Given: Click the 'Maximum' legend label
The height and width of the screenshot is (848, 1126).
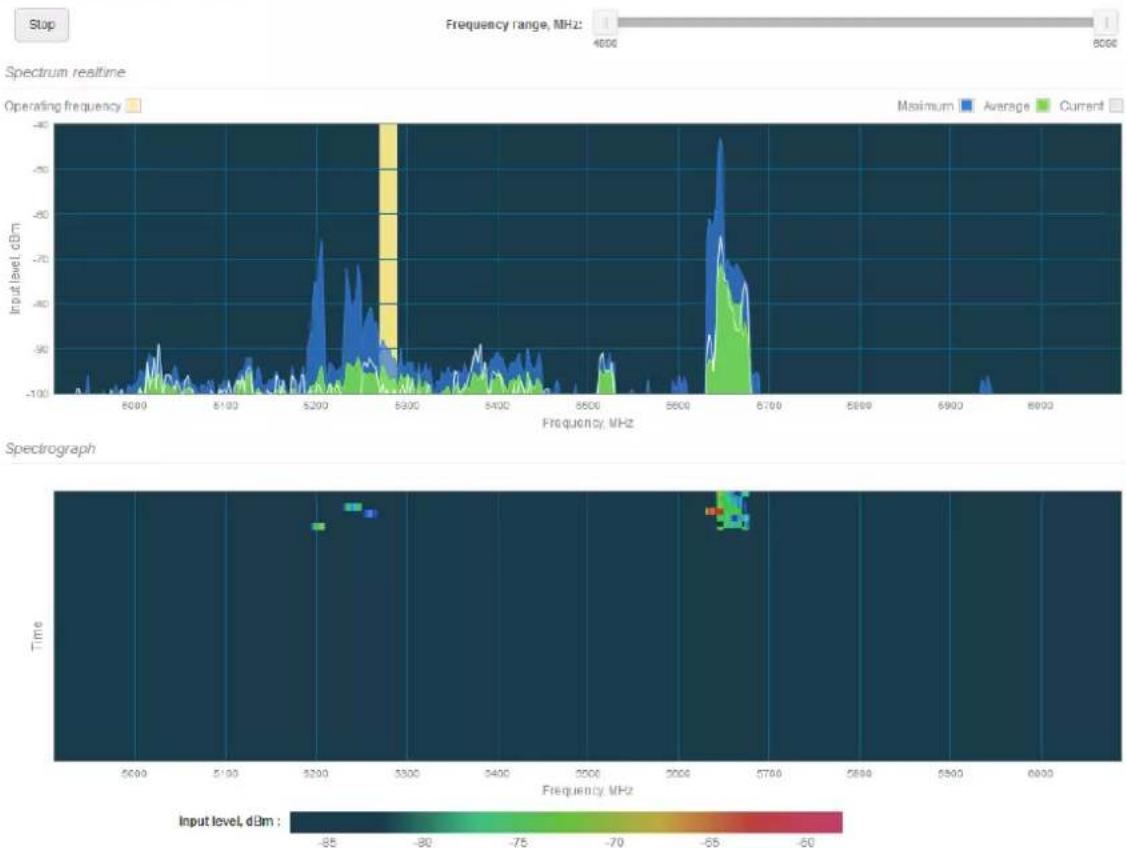Looking at the screenshot, I should point(925,106).
